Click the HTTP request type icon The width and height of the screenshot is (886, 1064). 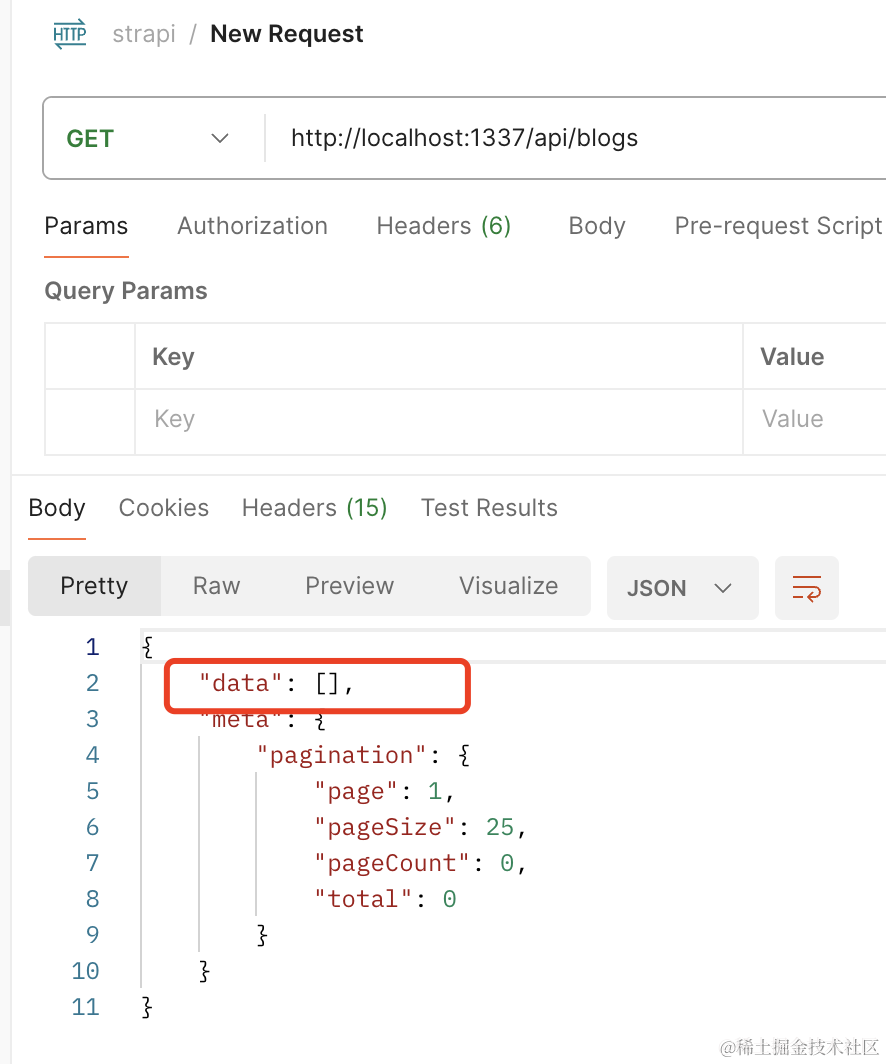point(70,34)
